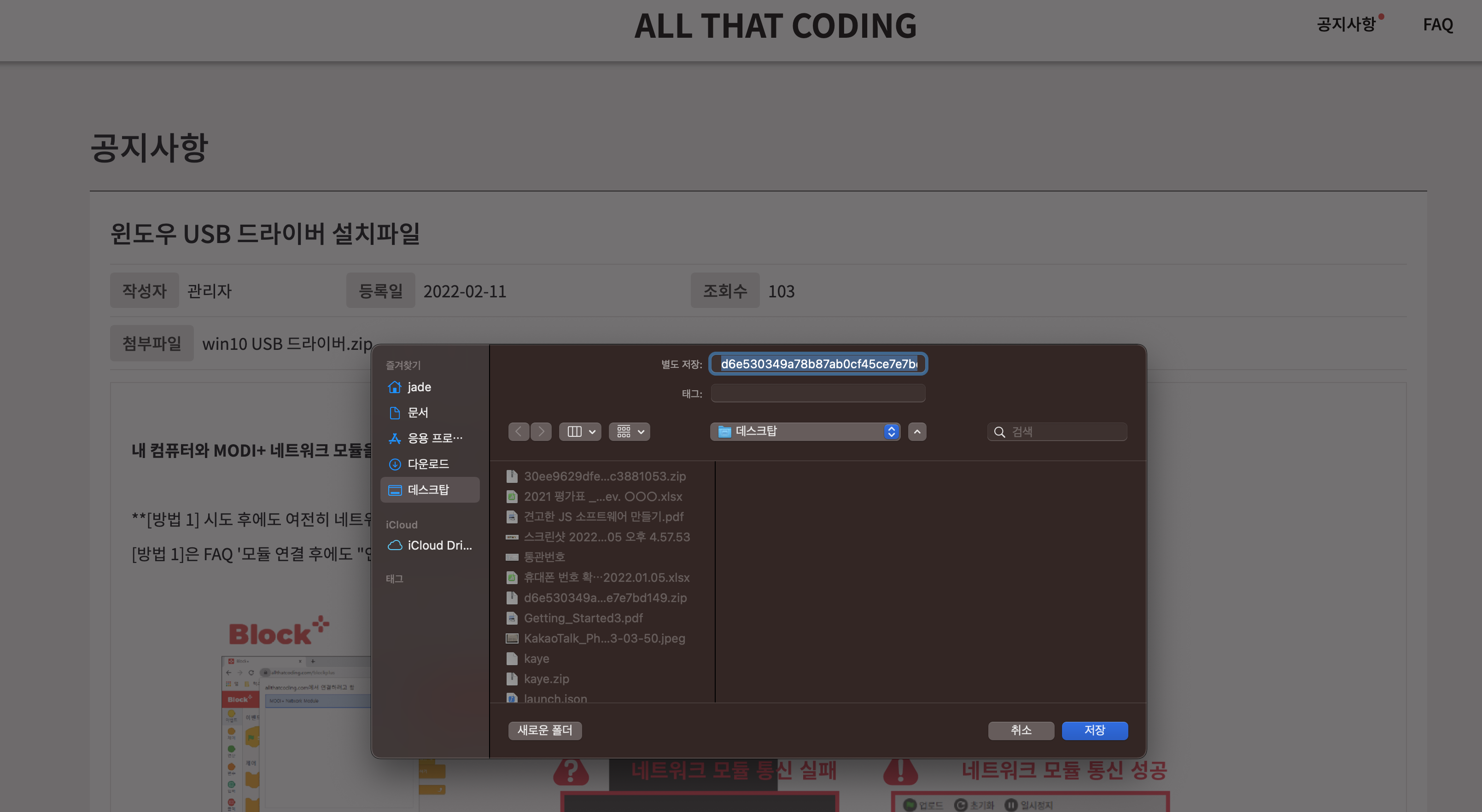Viewport: 1482px width, 812px height.
Task: Select the 데스크탑 sidebar item
Action: pos(428,489)
